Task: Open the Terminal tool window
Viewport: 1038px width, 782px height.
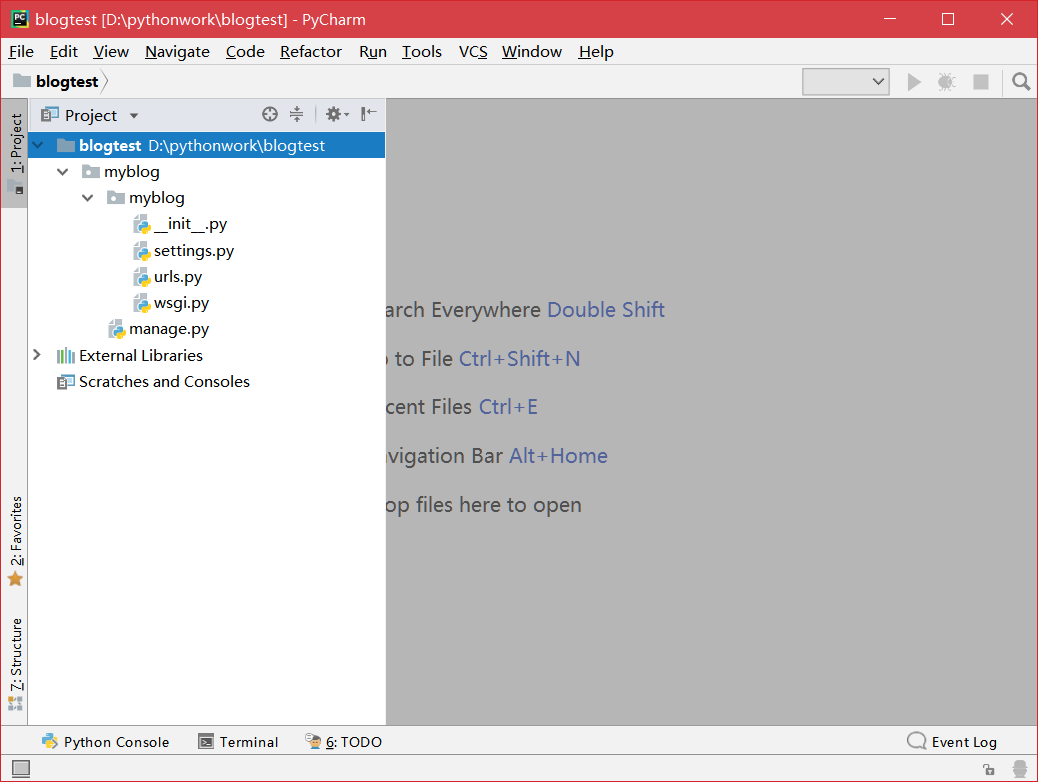Action: (238, 742)
